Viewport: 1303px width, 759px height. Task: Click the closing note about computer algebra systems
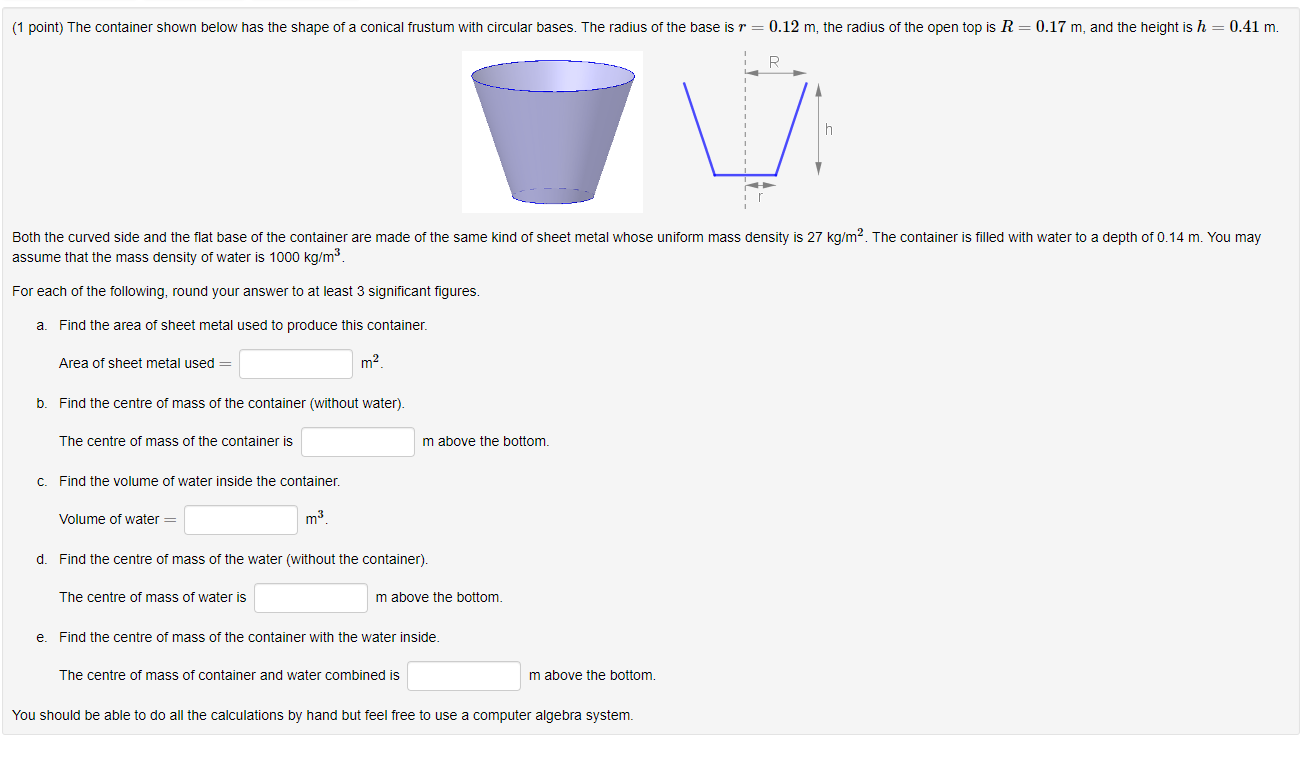click(320, 715)
